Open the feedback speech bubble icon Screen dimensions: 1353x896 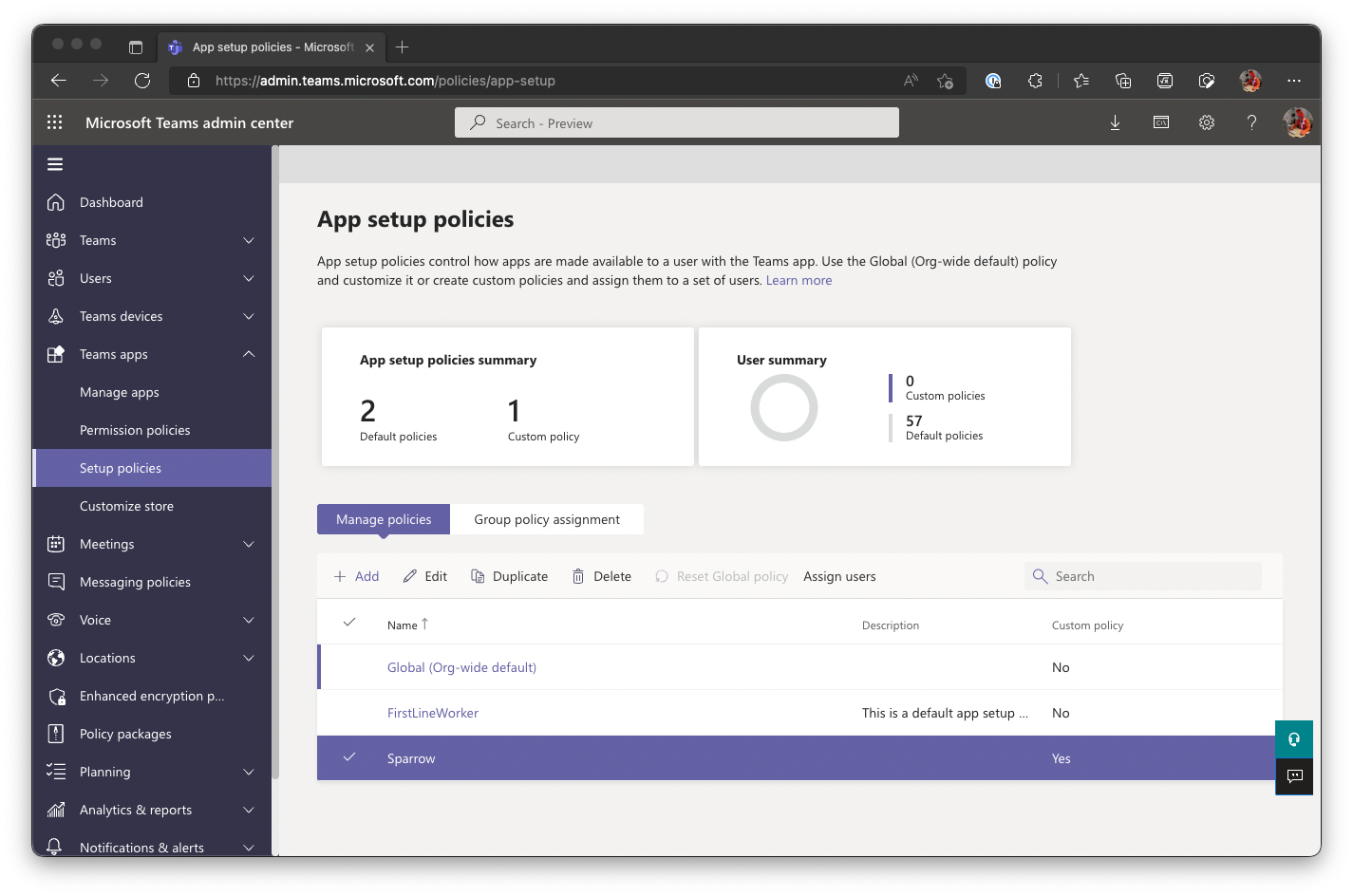click(x=1294, y=776)
